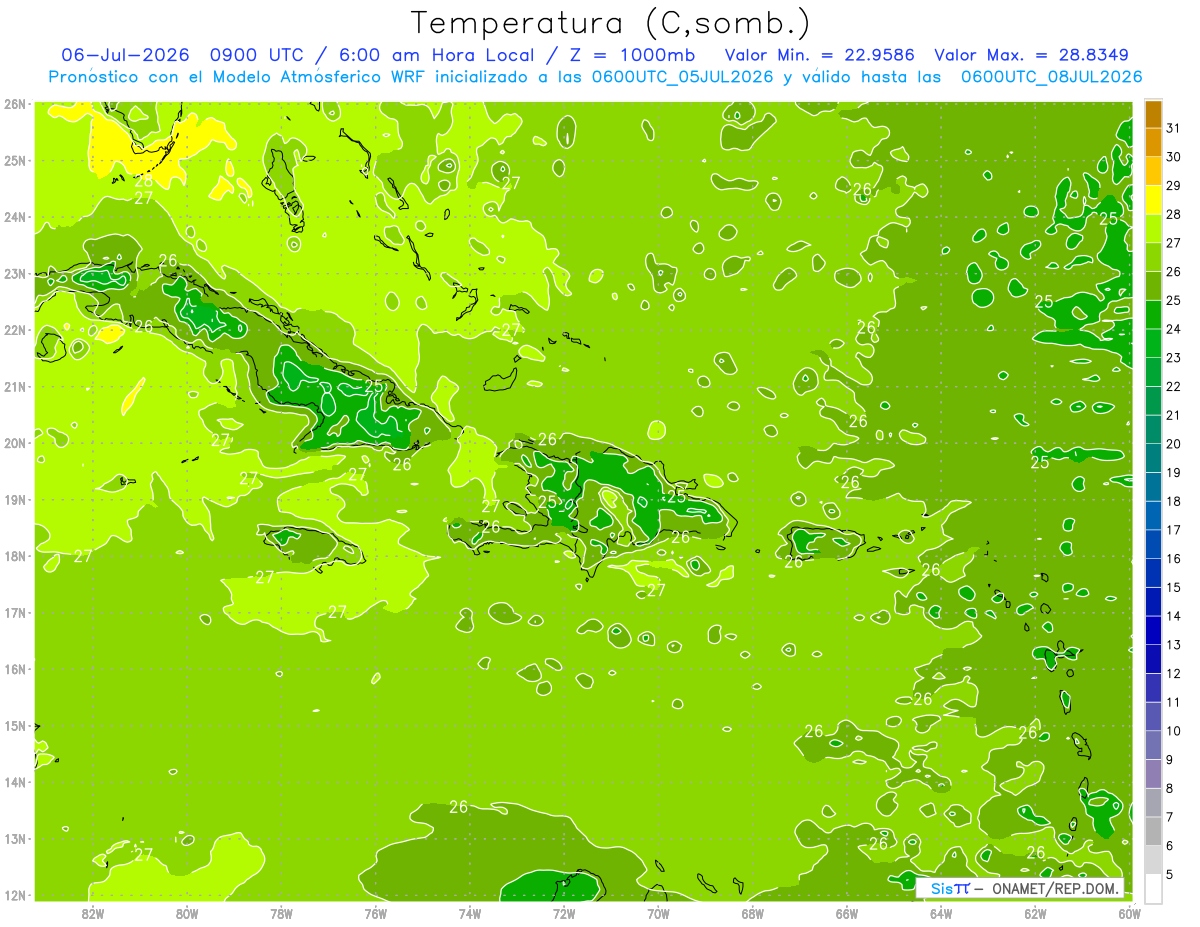1200x927 pixels.
Task: Click gray color bar swatch between 6 and 7
Action: pyautogui.click(x=1153, y=831)
